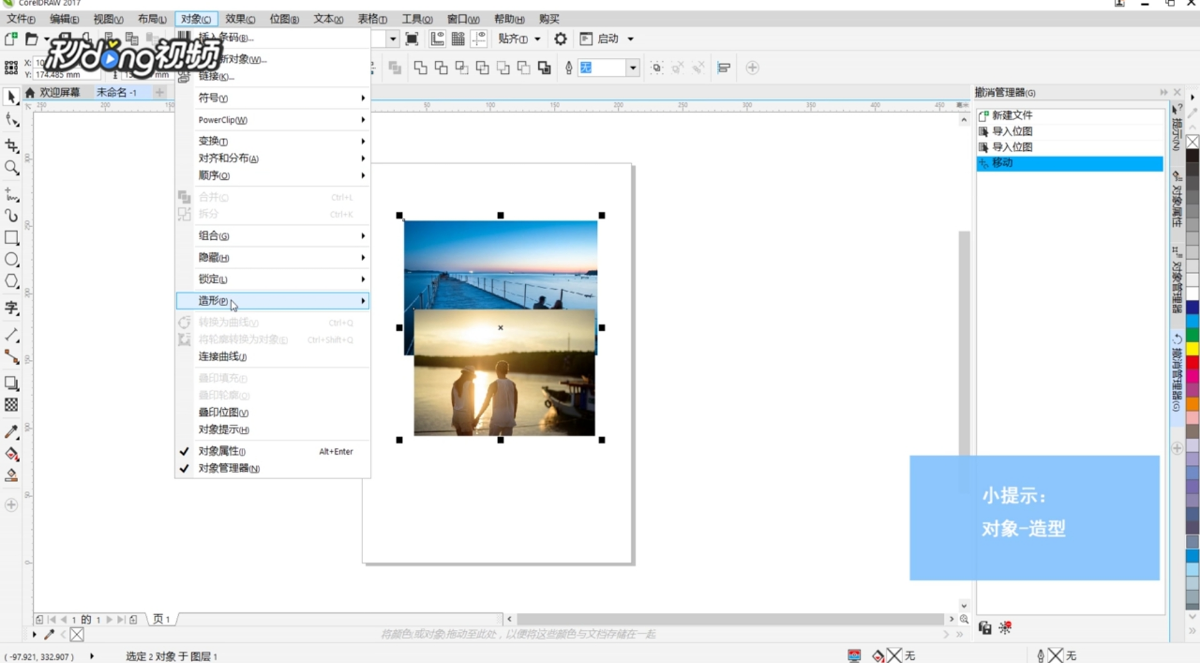The image size is (1200, 663).
Task: Open the 位图 menu
Action: click(284, 19)
